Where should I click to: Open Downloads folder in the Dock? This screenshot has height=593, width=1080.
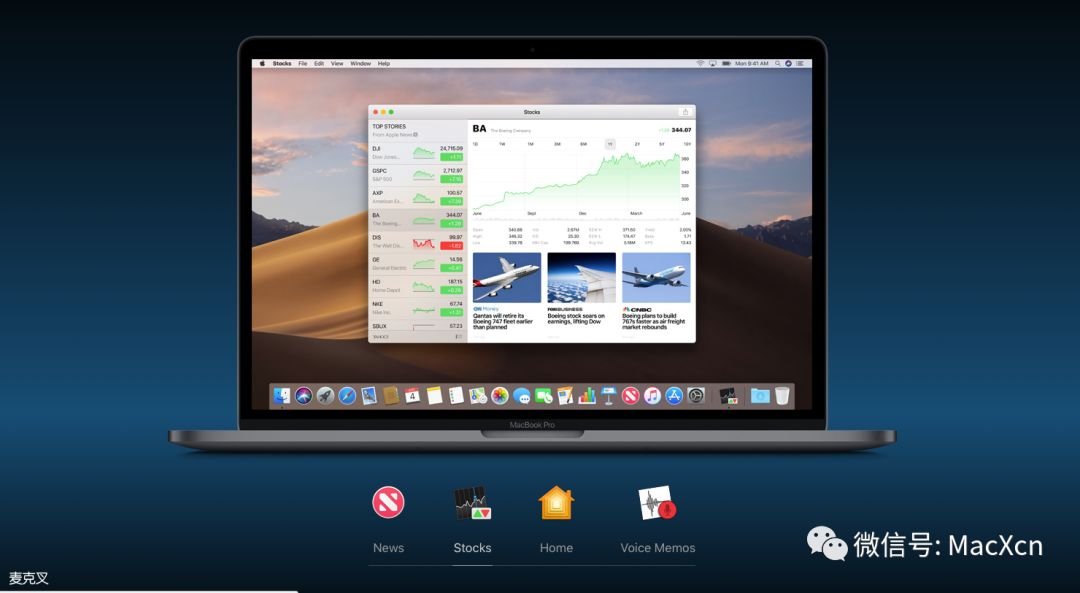click(x=760, y=395)
